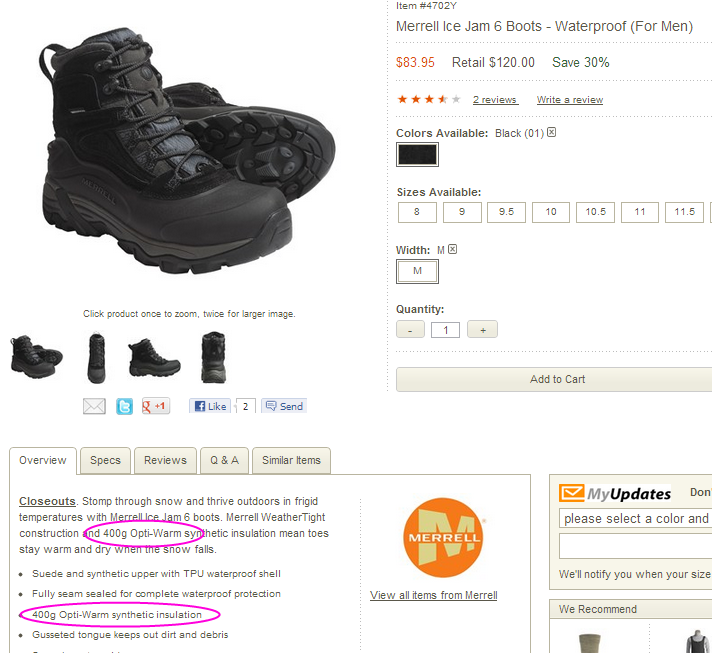Viewport: 712px width, 653px height.
Task: Clear the Black (01) color selection
Action: tap(551, 132)
